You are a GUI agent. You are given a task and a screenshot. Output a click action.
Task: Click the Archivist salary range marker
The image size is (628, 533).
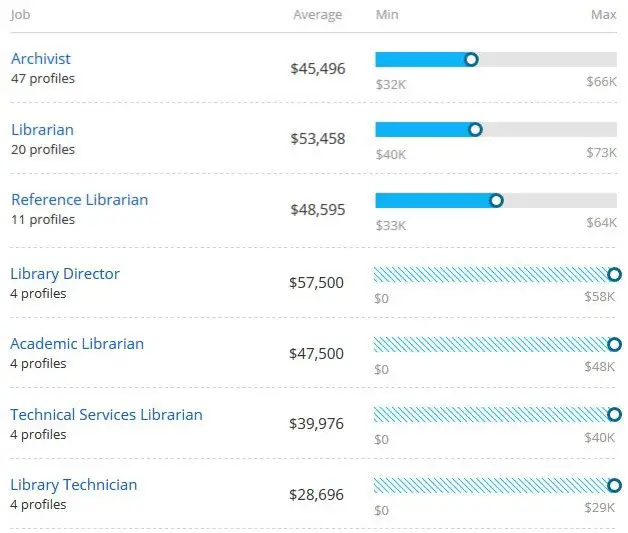[471, 60]
